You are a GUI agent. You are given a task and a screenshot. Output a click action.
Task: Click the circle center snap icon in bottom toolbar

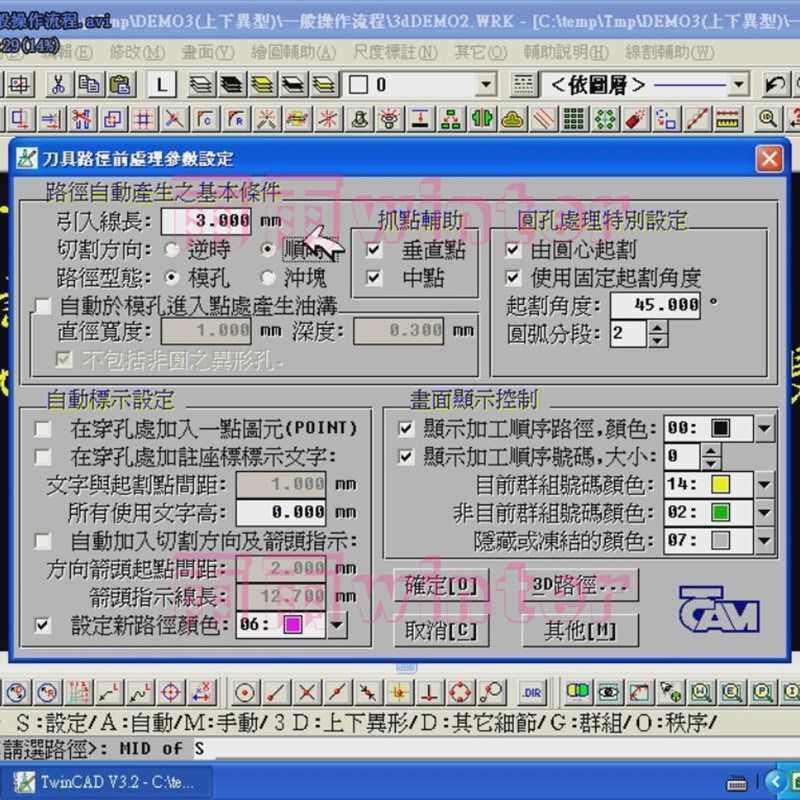point(245,693)
